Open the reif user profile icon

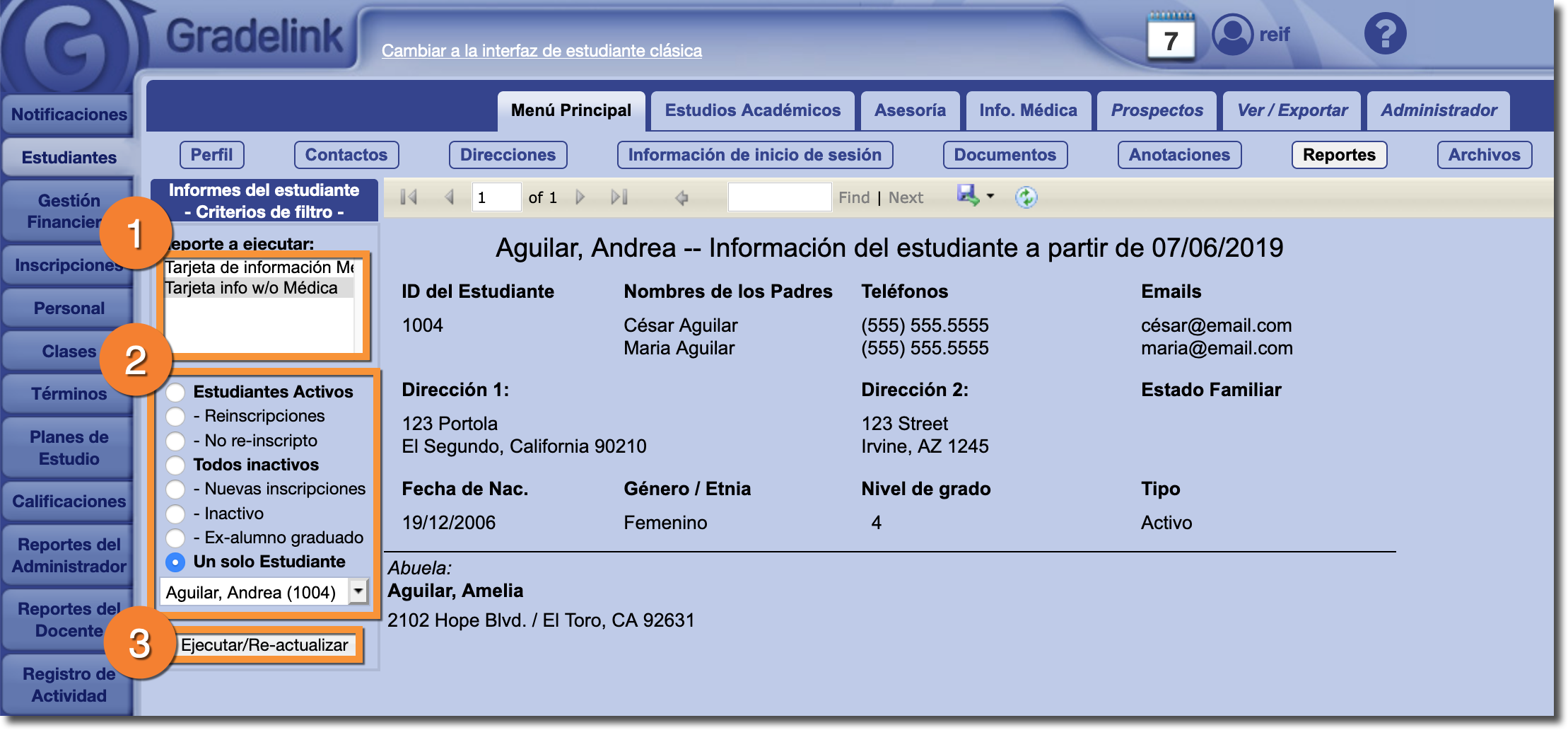tap(1232, 34)
